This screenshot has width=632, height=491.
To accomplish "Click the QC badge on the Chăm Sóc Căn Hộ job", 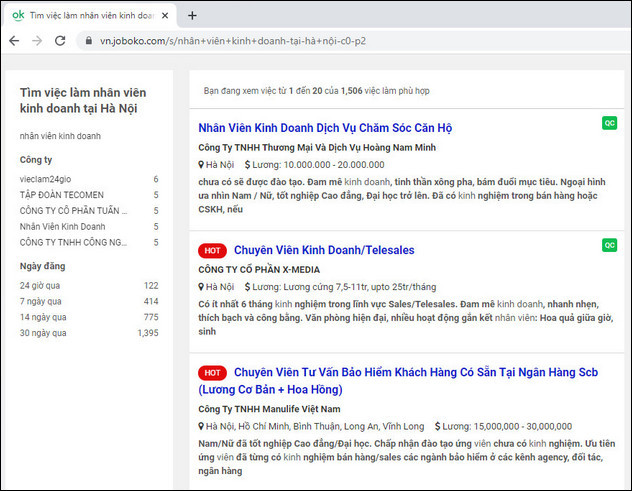I will click(609, 123).
